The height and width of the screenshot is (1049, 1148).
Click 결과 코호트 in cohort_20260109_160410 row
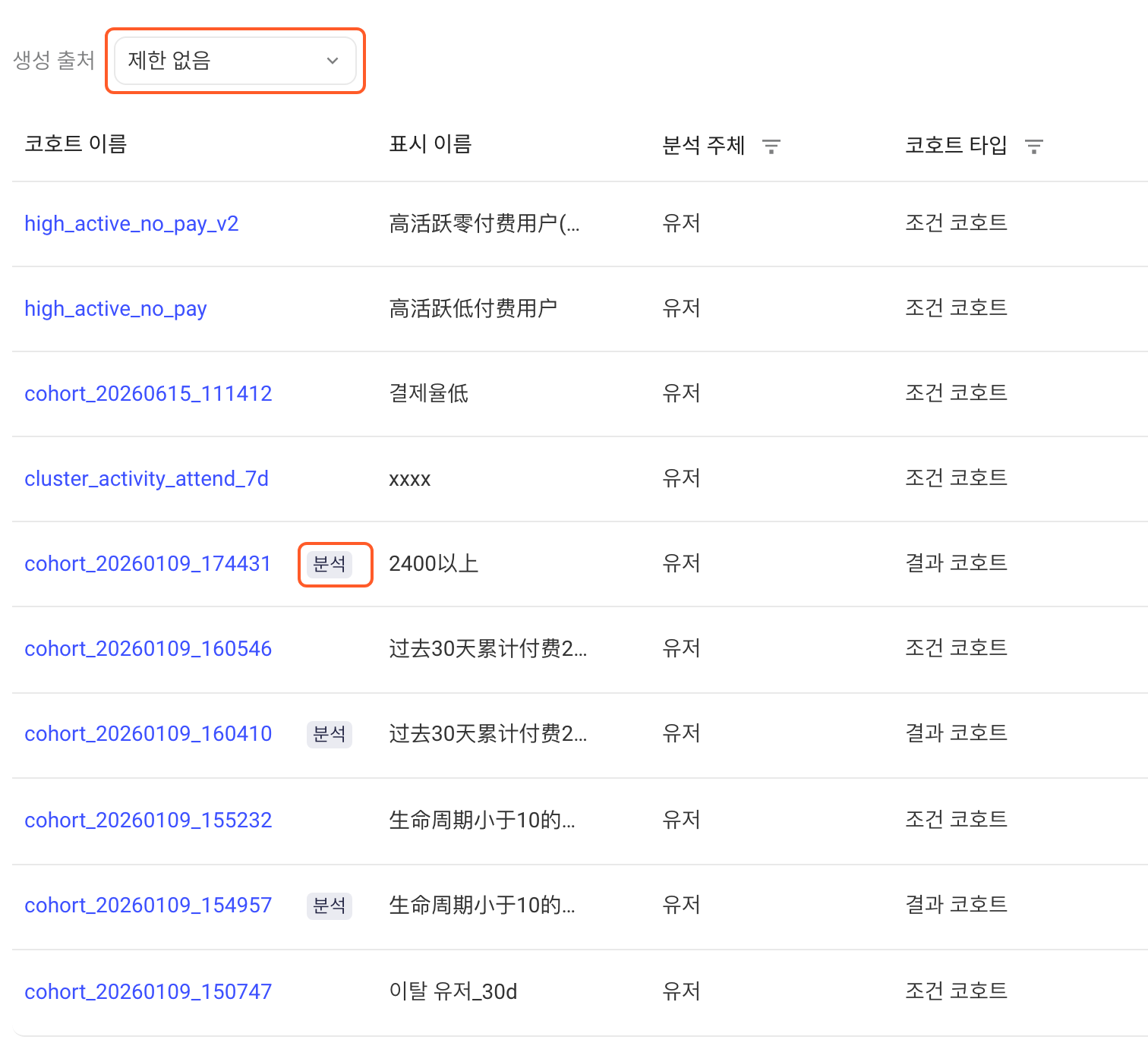(956, 733)
